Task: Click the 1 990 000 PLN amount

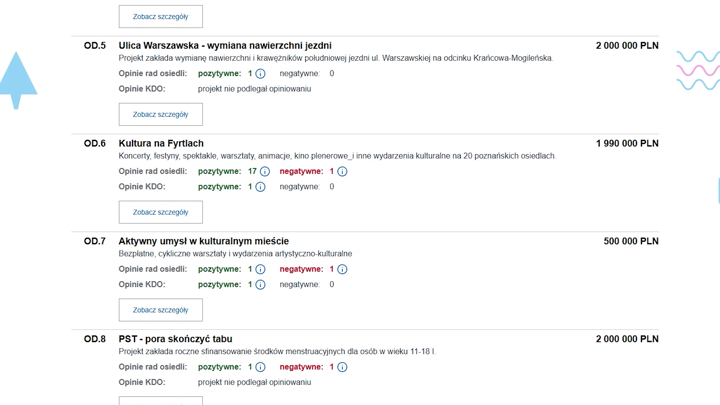Action: pyautogui.click(x=627, y=144)
